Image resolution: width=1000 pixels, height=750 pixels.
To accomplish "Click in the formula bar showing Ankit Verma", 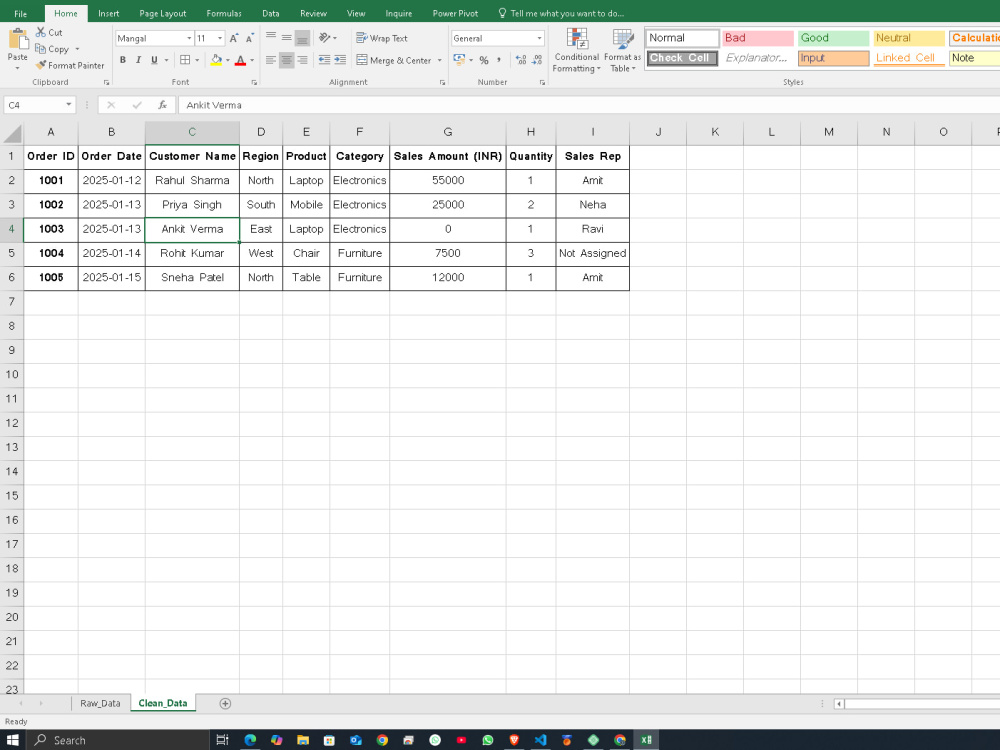I will pyautogui.click(x=589, y=105).
